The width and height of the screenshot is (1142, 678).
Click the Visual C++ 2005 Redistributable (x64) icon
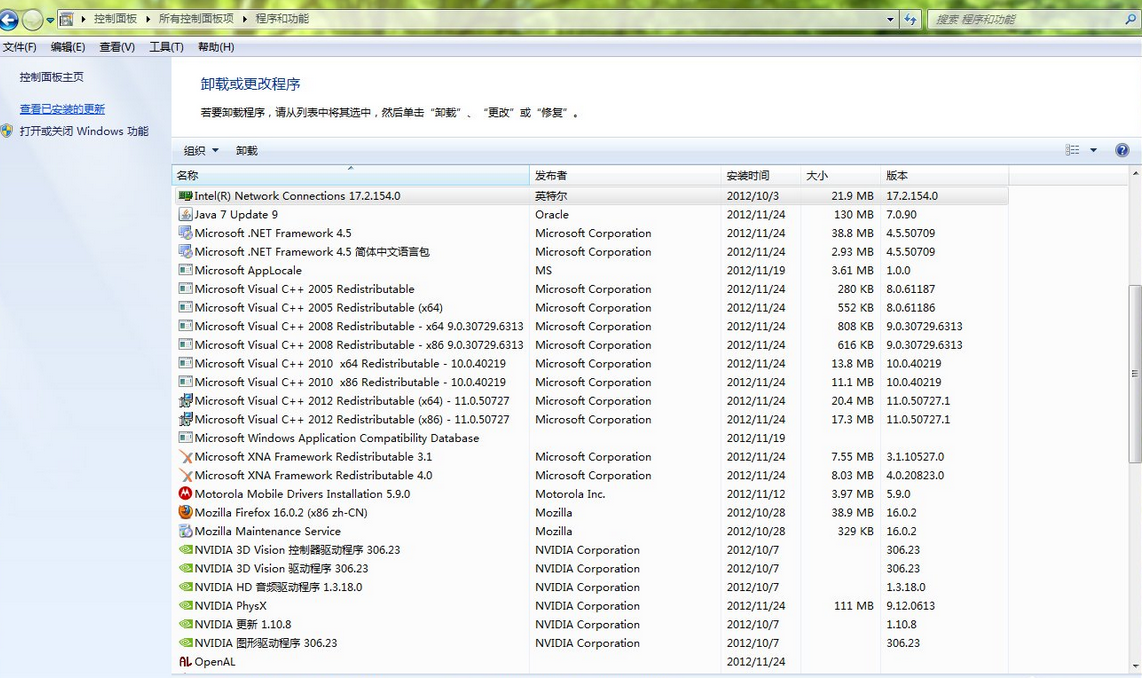click(185, 307)
